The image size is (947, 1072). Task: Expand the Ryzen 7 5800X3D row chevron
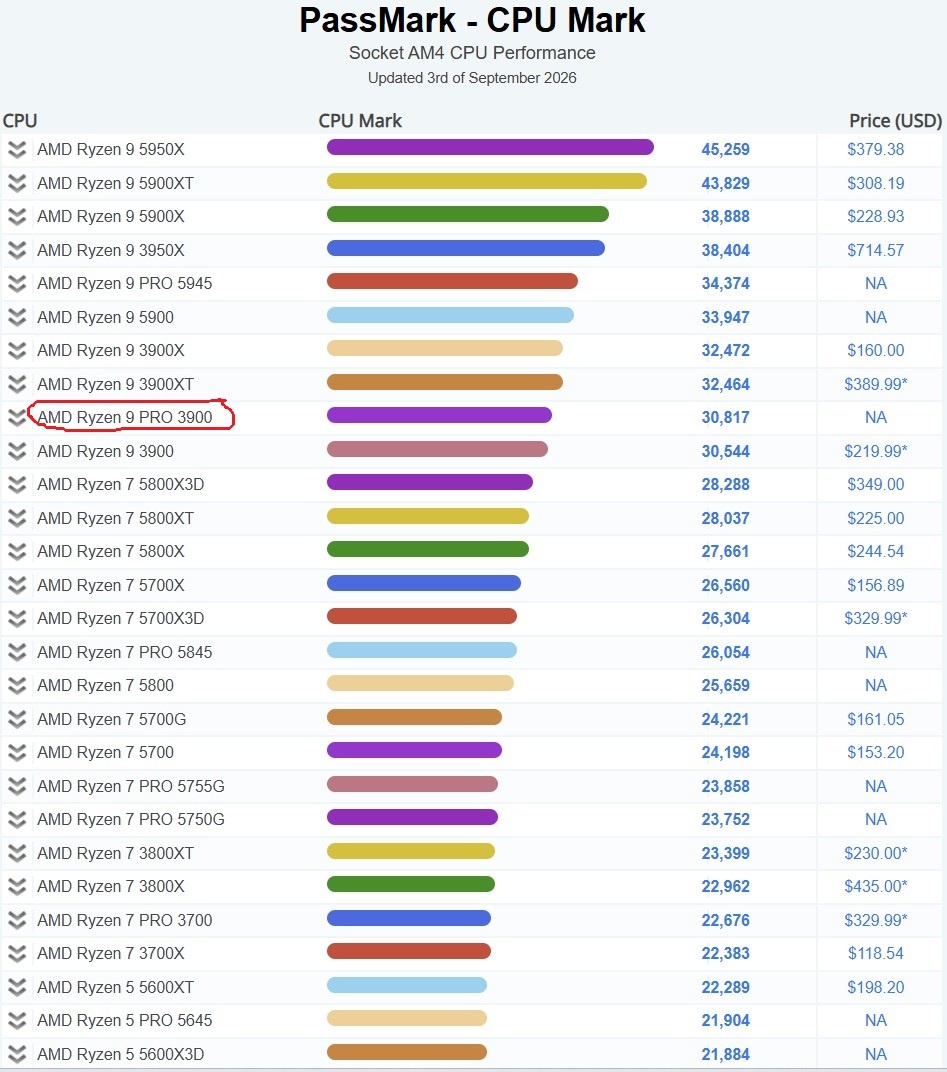(x=17, y=484)
